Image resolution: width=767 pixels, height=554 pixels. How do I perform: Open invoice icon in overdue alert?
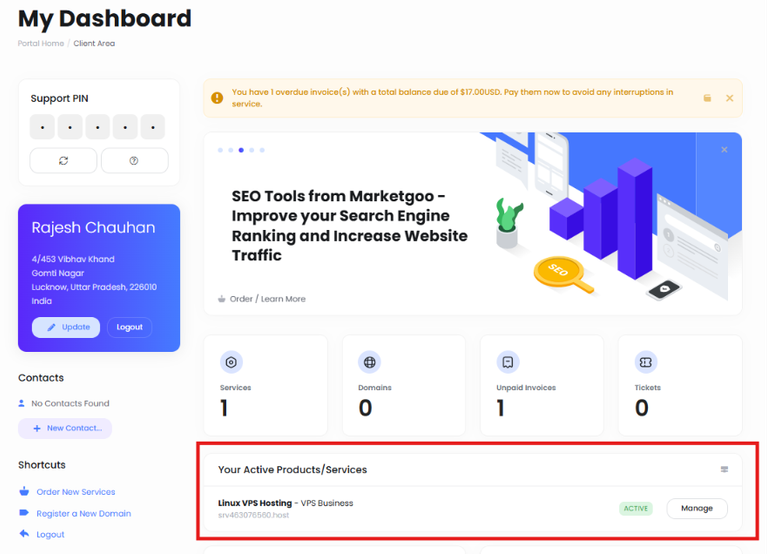pos(707,98)
